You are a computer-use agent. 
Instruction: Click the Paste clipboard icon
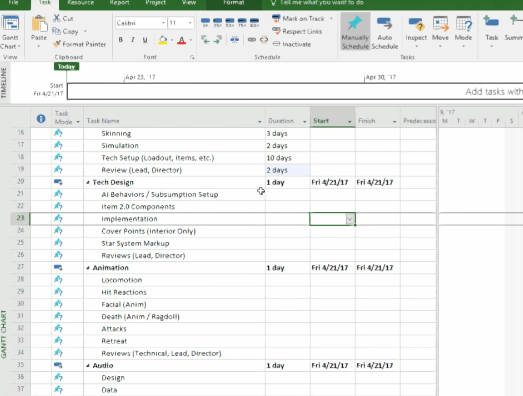point(39,24)
